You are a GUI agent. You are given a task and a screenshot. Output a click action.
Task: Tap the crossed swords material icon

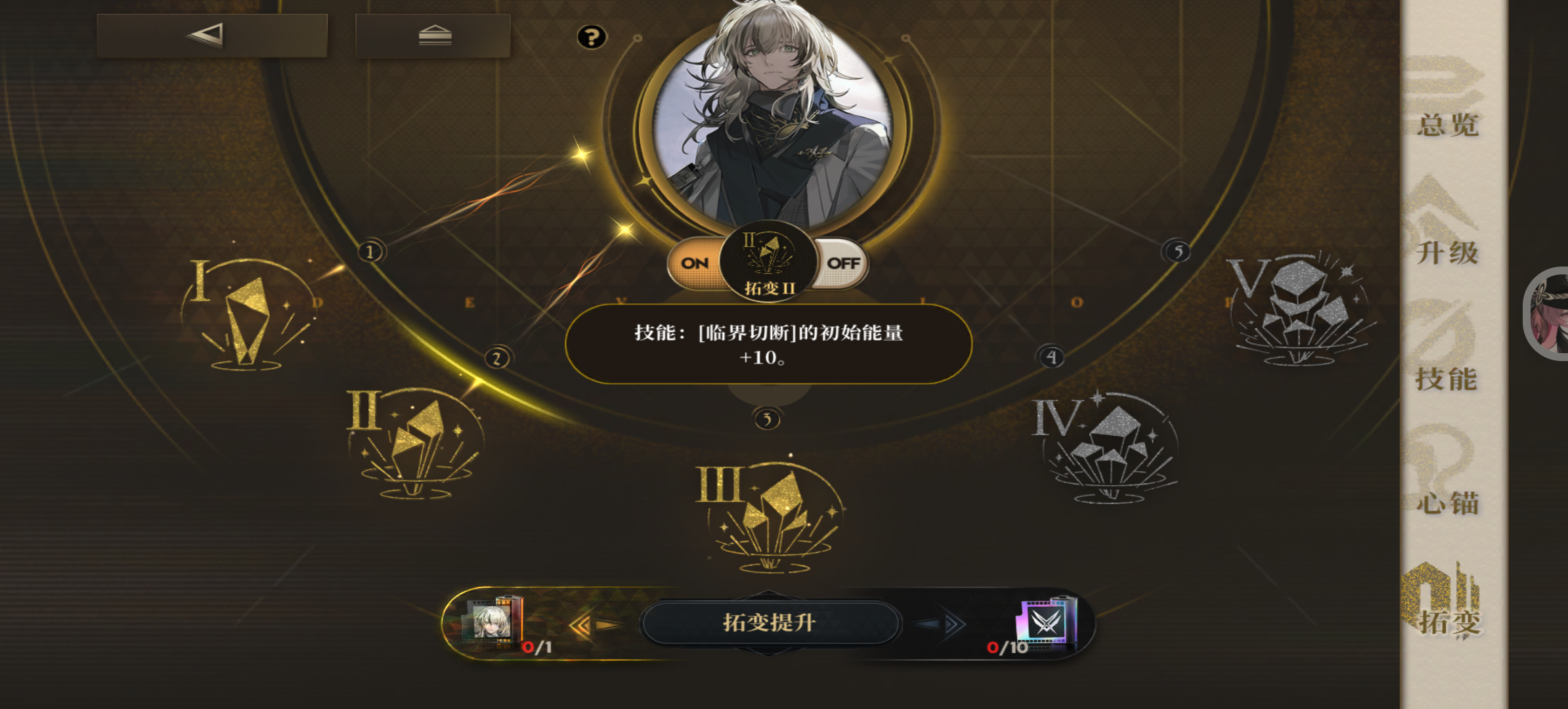[x=1045, y=621]
